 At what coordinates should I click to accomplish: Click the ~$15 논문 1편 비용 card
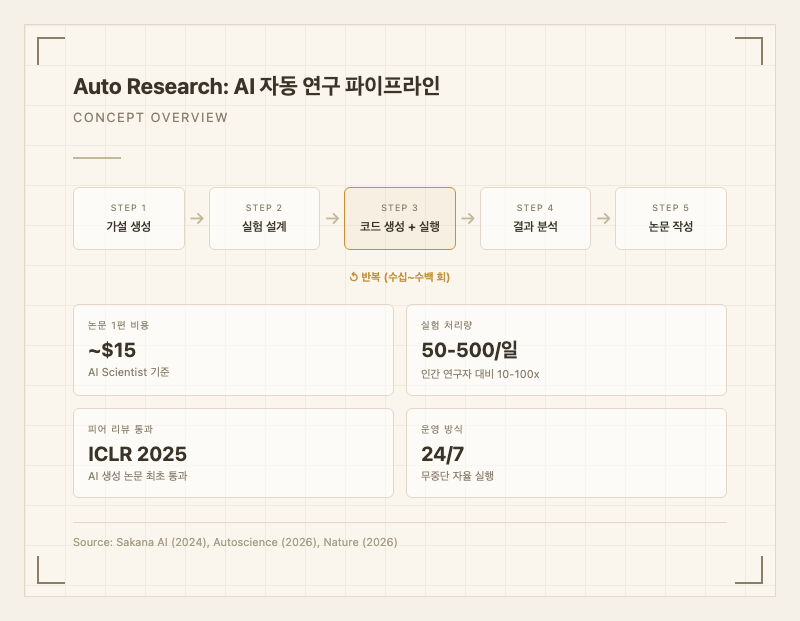(x=233, y=349)
